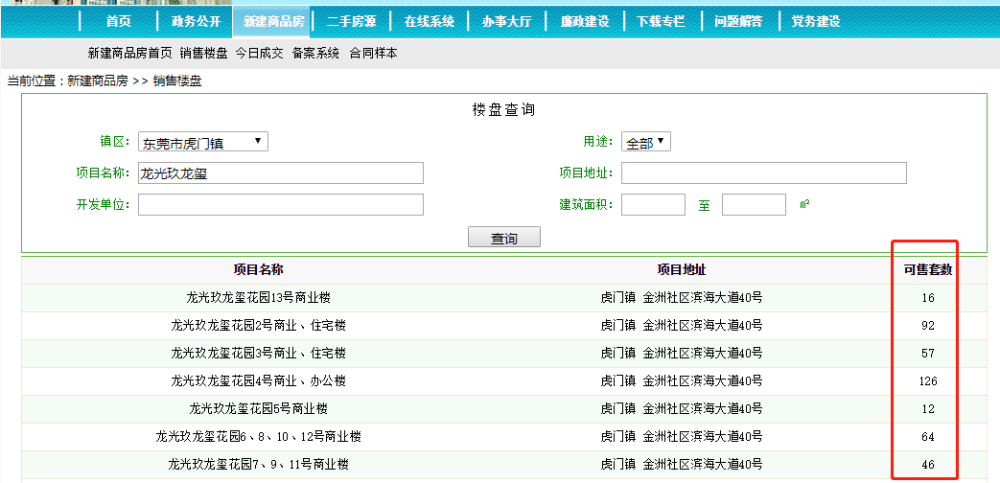Go to 备案系统 submenu link

click(316, 54)
